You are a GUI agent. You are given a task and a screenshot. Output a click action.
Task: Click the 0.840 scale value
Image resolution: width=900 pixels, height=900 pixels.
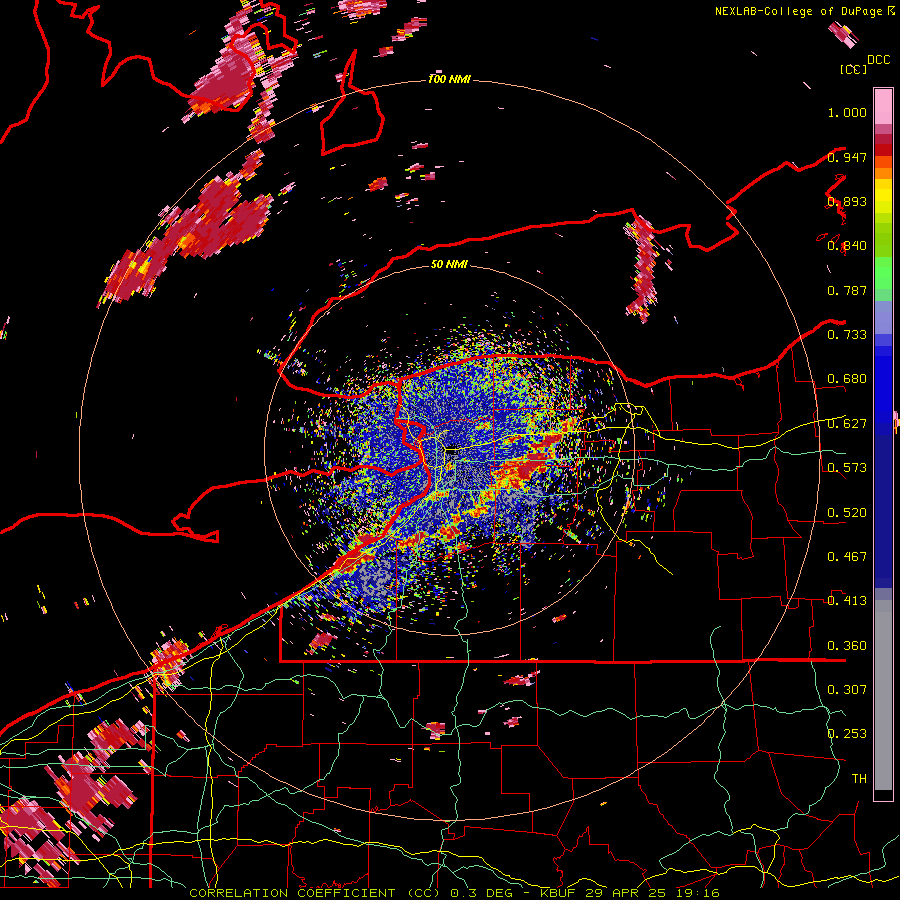(847, 246)
